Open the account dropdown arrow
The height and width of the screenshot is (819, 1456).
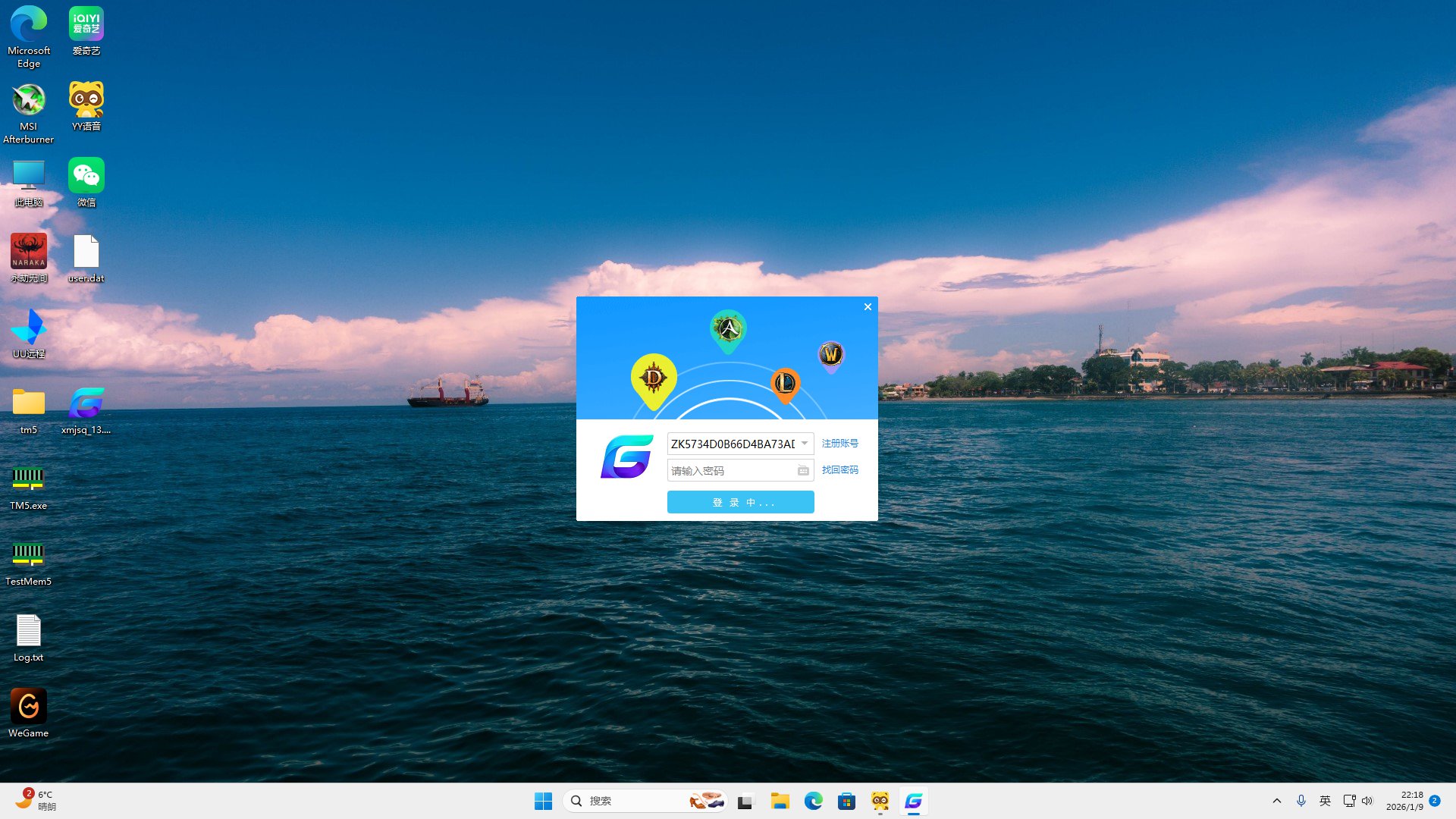(x=804, y=444)
